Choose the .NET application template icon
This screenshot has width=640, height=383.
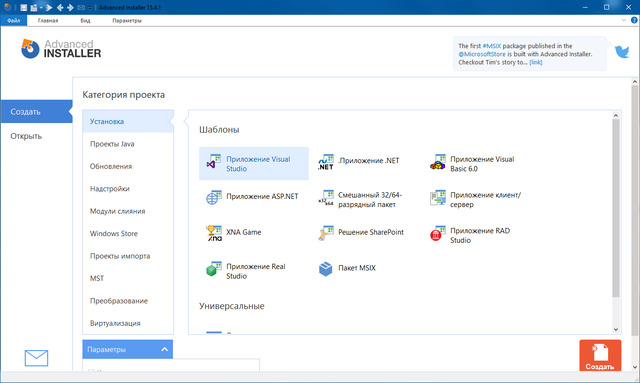pos(326,162)
